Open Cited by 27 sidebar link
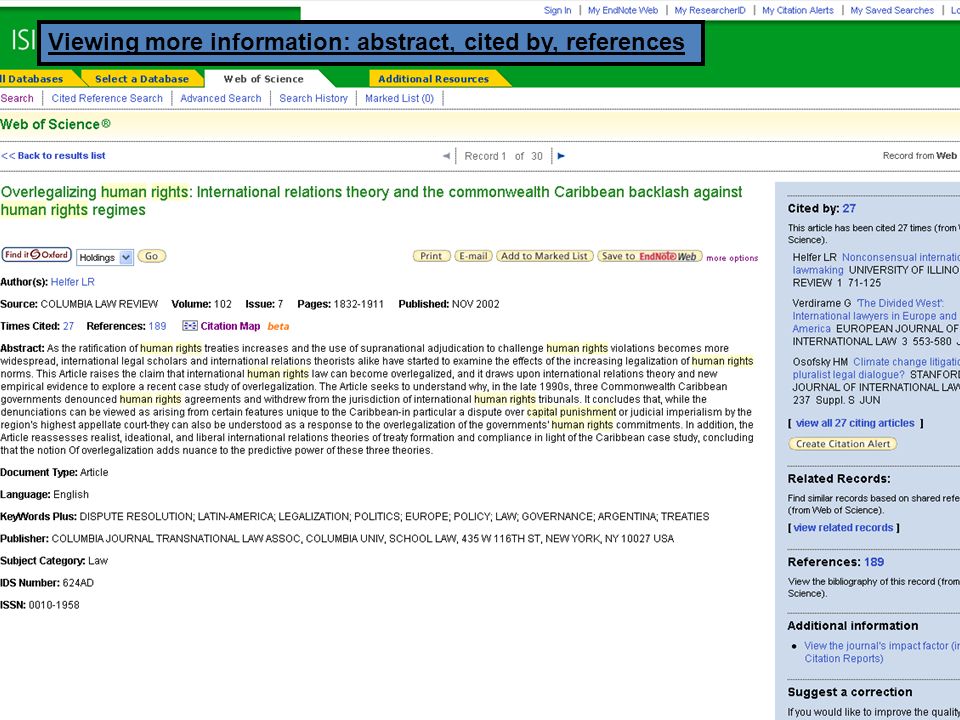The image size is (960, 720). point(849,208)
